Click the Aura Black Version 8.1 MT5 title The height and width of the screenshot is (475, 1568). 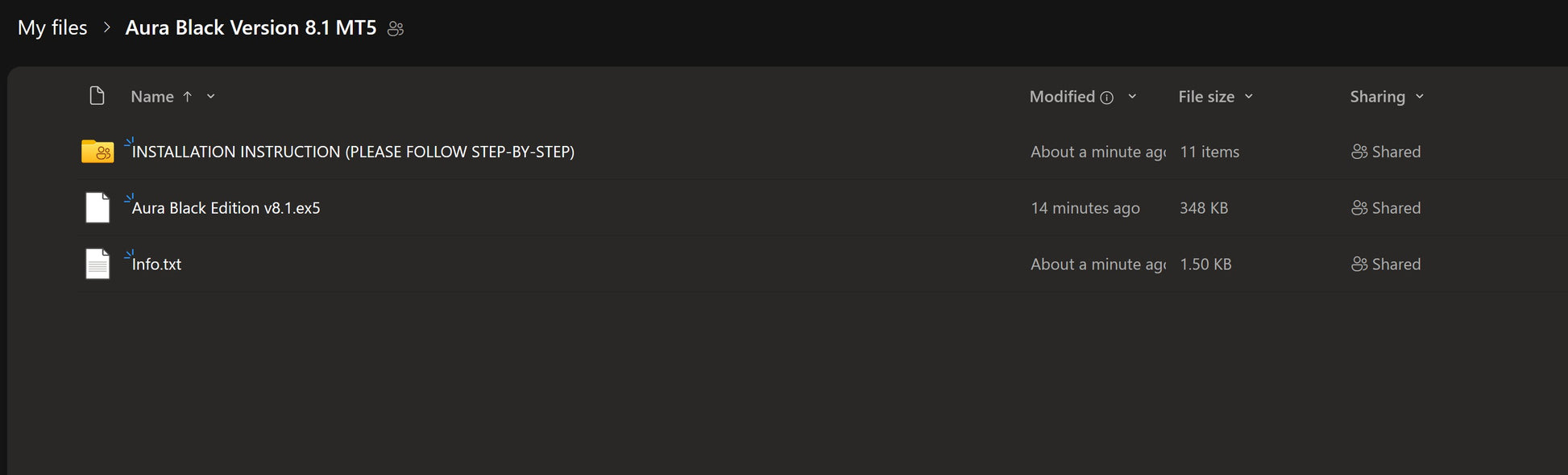[x=251, y=27]
